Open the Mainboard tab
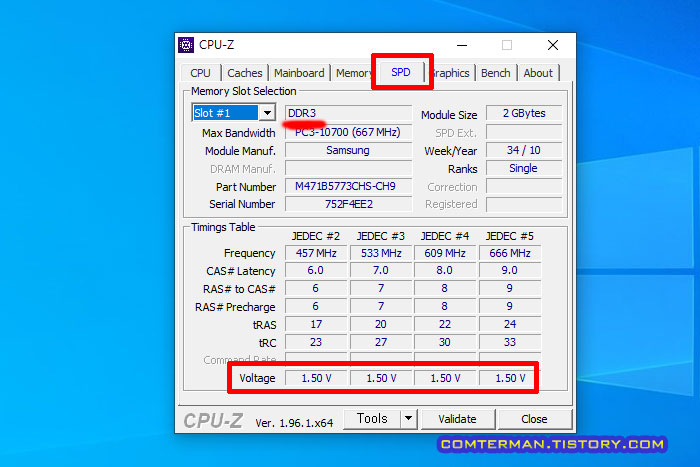700x467 pixels. click(299, 73)
